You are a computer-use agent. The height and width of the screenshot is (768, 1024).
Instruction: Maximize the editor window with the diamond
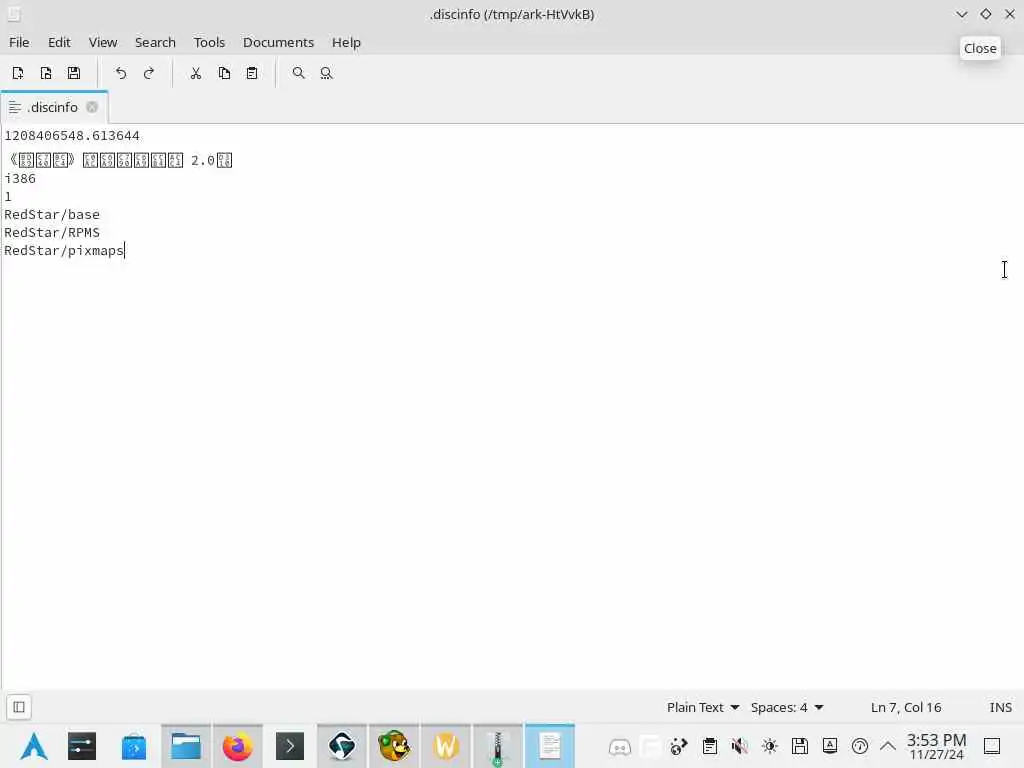point(985,14)
